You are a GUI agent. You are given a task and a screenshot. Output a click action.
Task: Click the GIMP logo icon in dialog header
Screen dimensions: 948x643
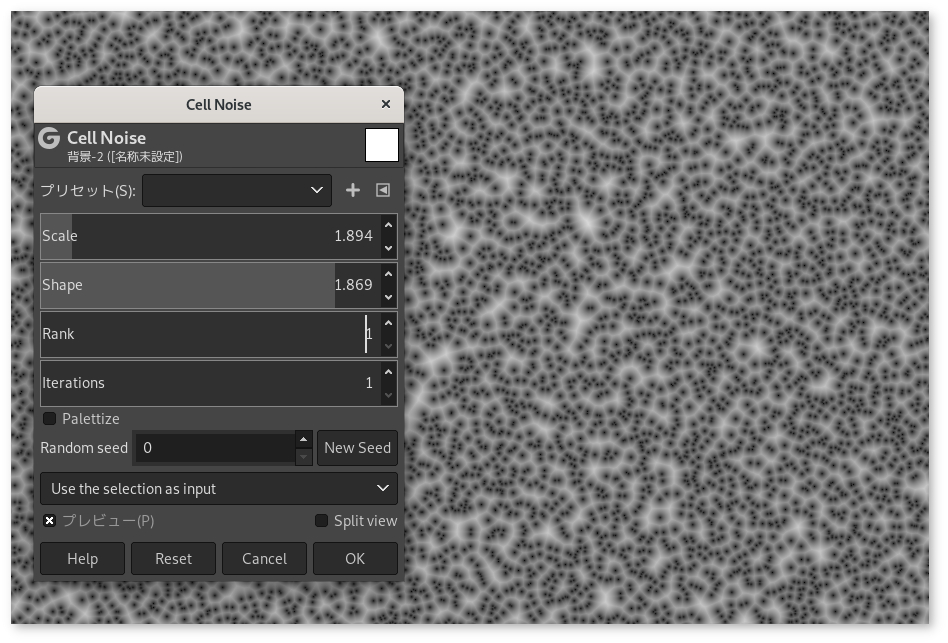coord(49,139)
